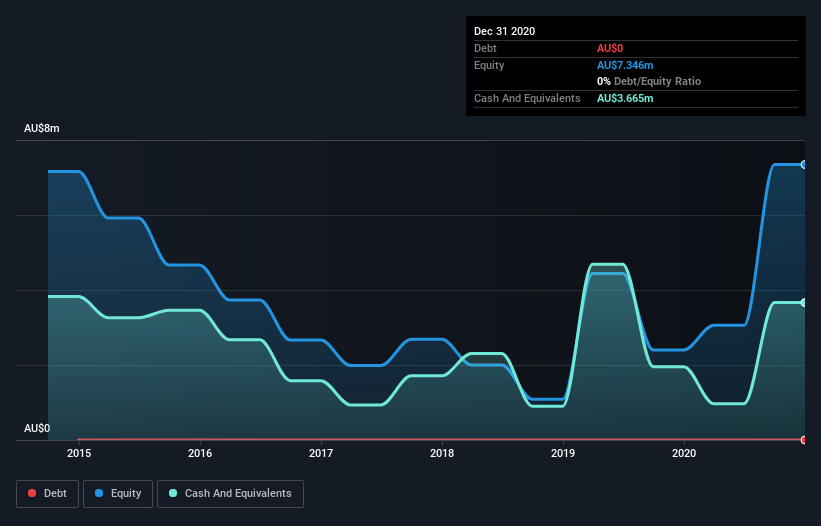Image resolution: width=821 pixels, height=526 pixels.
Task: Click the AU$8m y-axis label
Action: (42, 128)
